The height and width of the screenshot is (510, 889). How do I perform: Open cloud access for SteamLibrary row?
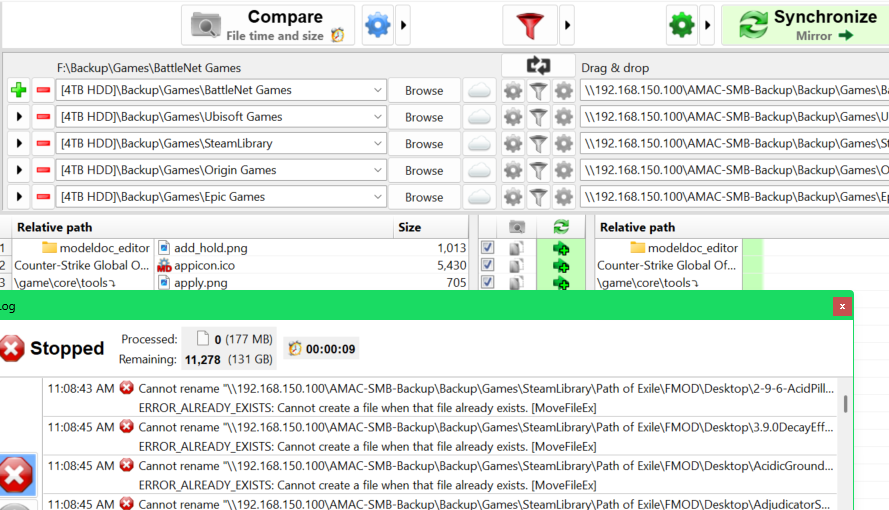click(479, 143)
